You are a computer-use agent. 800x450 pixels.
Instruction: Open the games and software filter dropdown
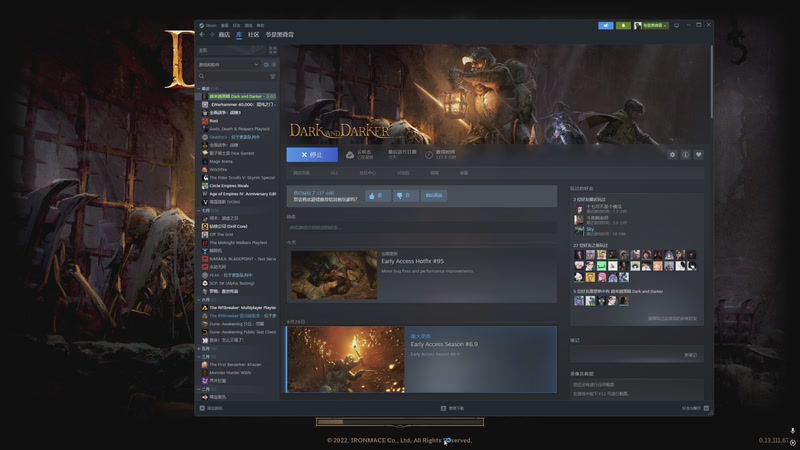point(229,65)
